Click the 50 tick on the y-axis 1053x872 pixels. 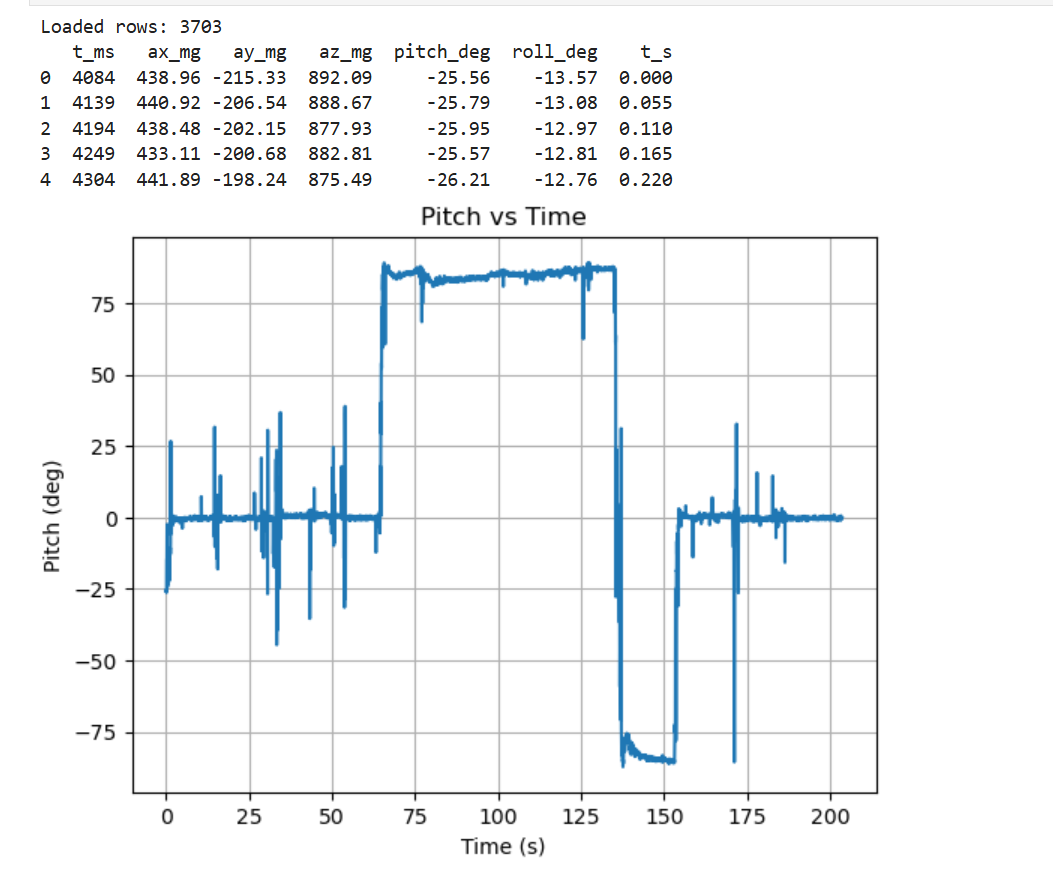[x=106, y=376]
